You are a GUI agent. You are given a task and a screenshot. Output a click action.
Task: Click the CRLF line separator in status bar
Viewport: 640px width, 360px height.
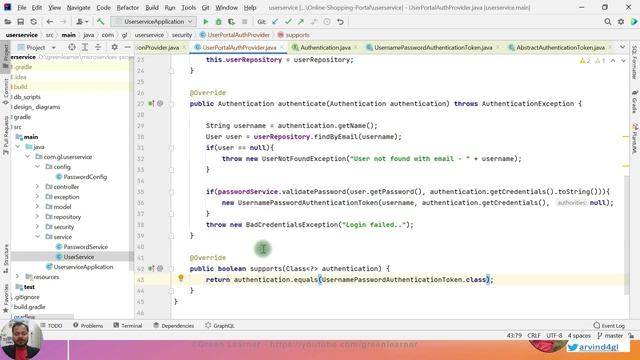(x=533, y=336)
